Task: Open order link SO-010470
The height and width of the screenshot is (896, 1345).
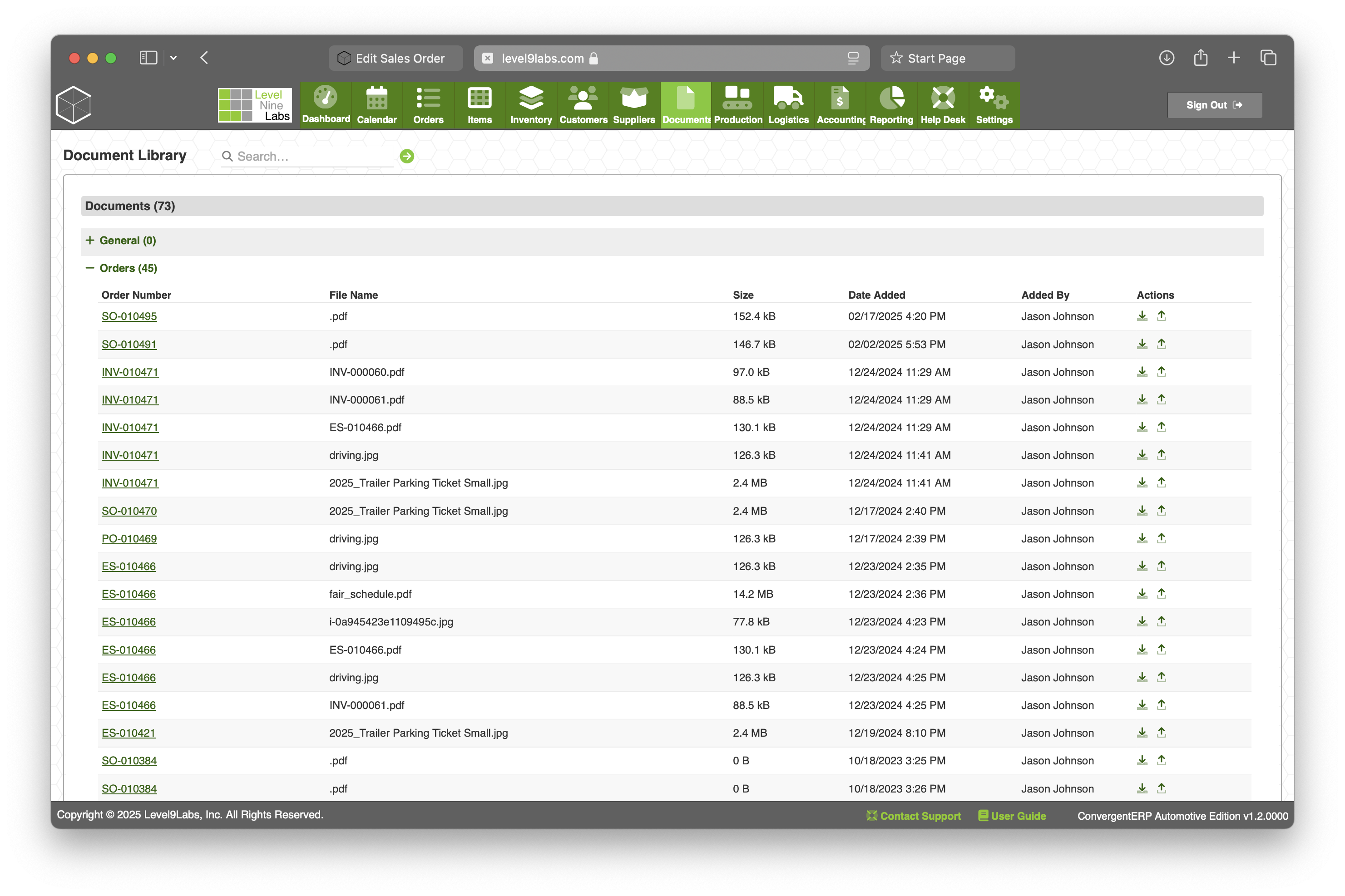Action: tap(129, 511)
